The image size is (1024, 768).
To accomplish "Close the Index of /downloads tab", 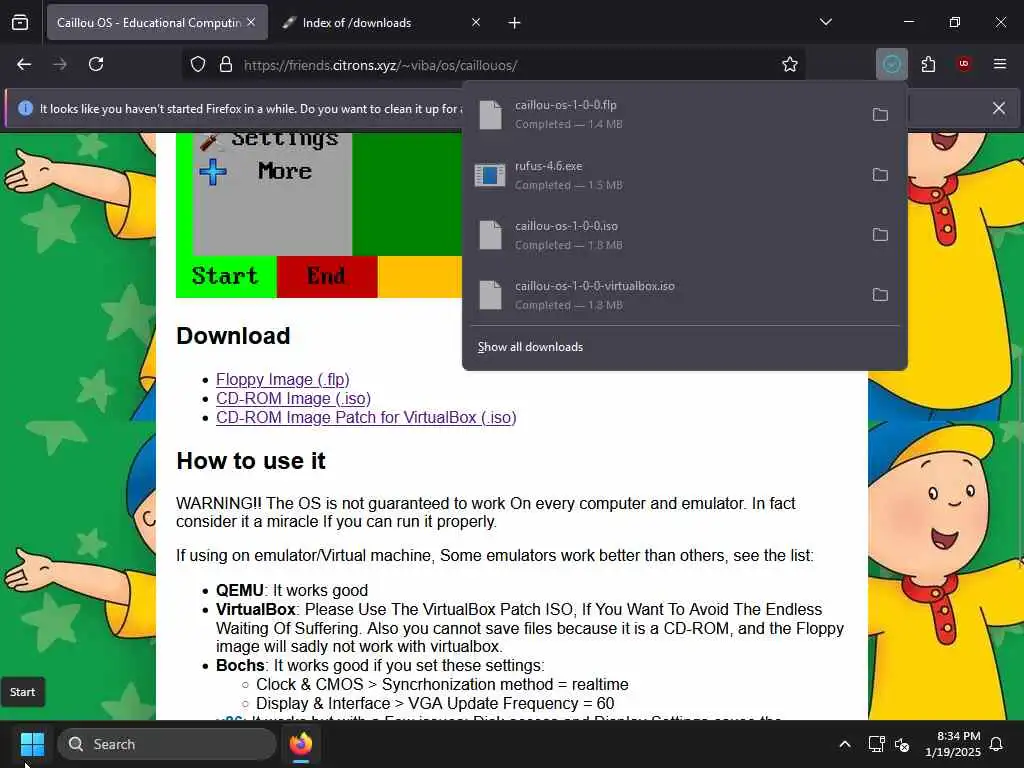I will pyautogui.click(x=476, y=22).
